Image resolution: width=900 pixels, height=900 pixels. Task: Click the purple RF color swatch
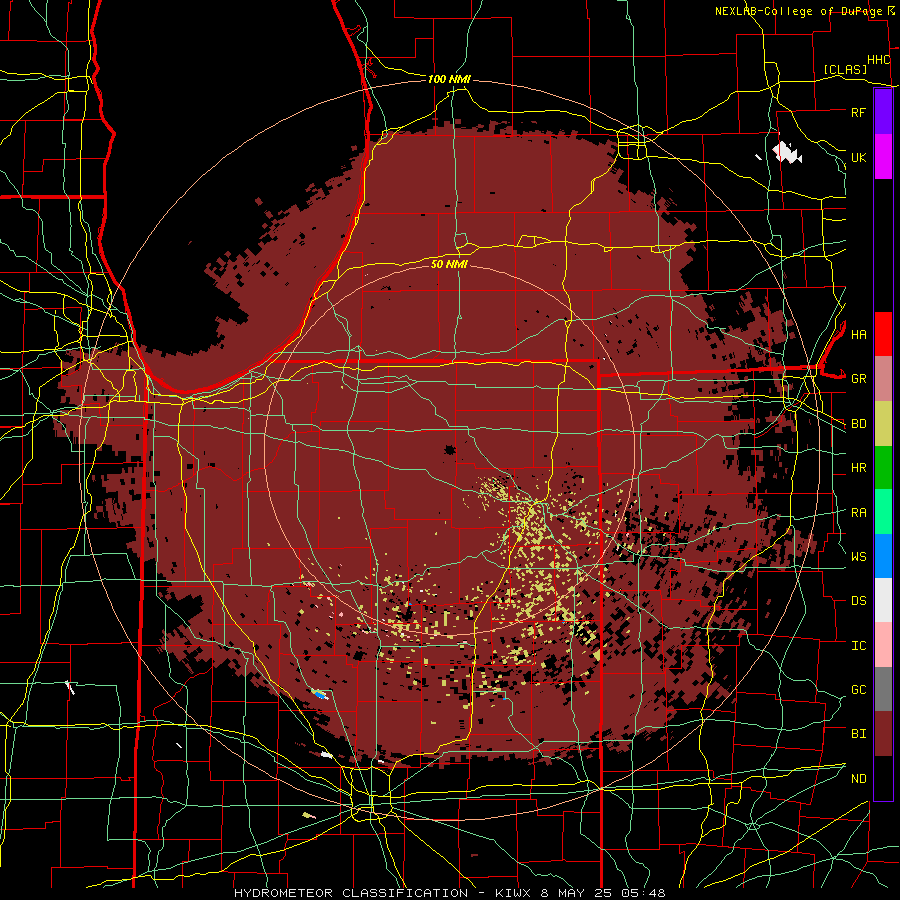pyautogui.click(x=883, y=112)
